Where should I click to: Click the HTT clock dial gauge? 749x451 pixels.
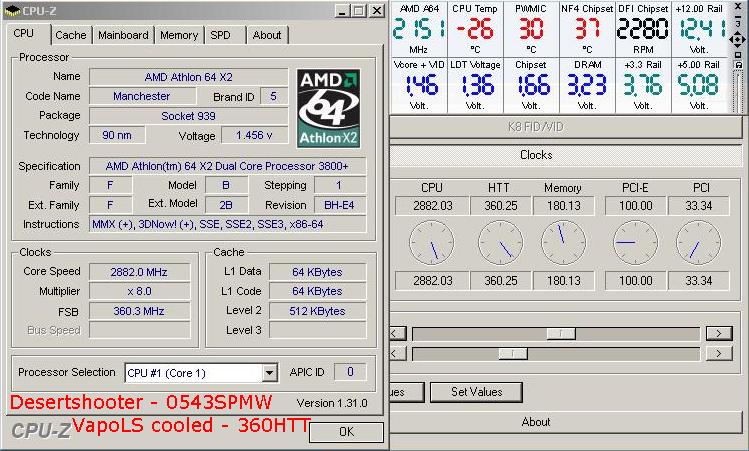(500, 243)
